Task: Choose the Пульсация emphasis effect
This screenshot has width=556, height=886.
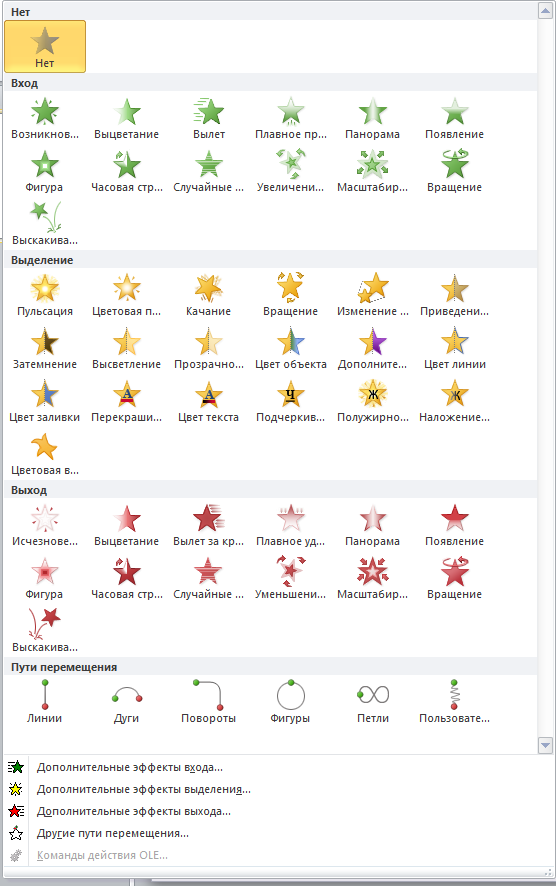Action: (x=45, y=296)
